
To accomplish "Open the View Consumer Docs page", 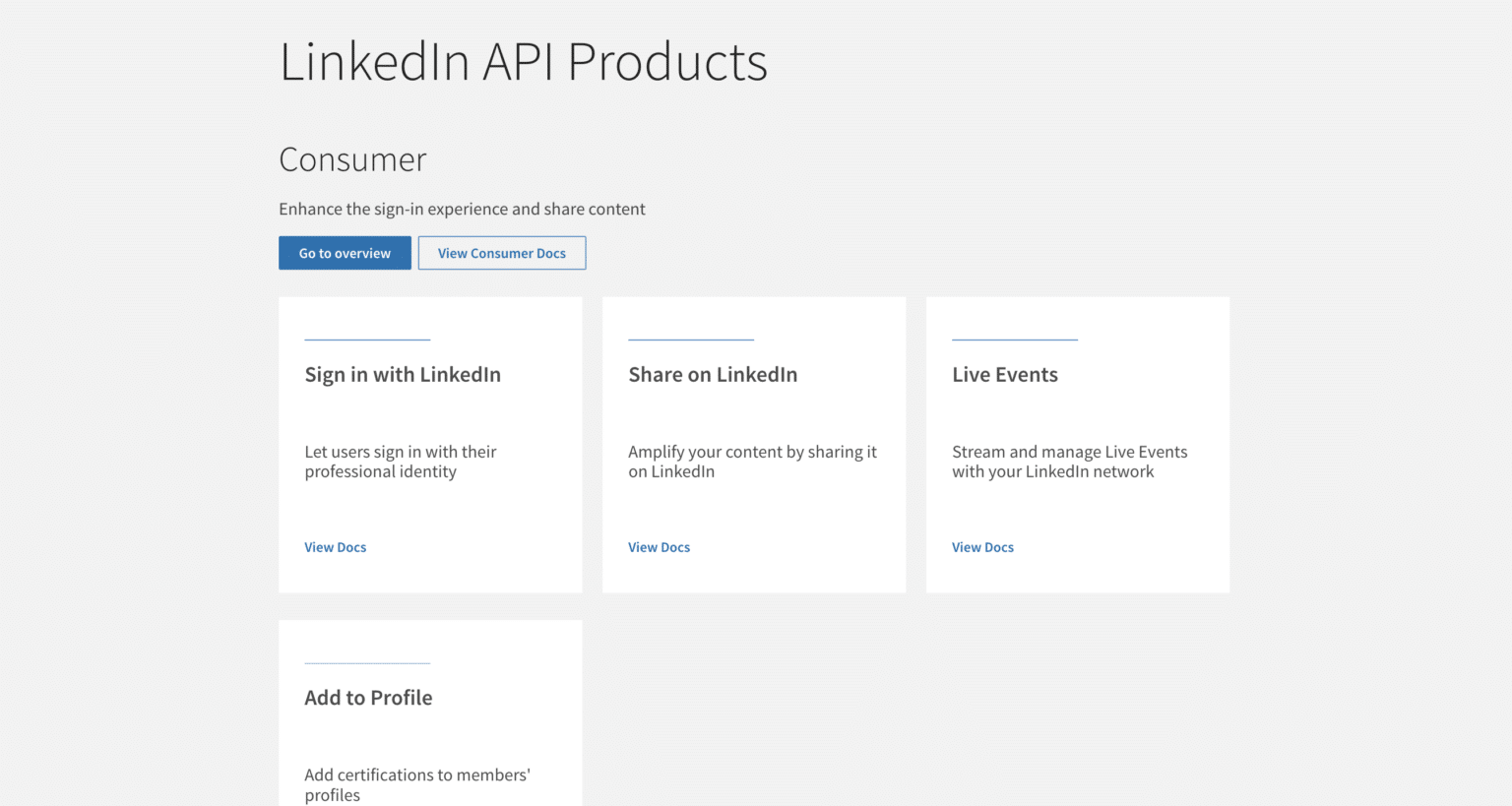I will pyautogui.click(x=502, y=253).
